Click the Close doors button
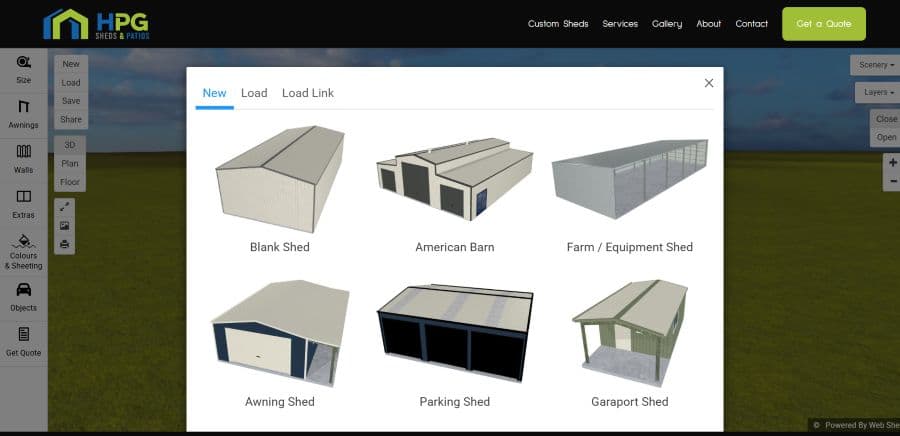This screenshot has width=900, height=436. [x=886, y=119]
